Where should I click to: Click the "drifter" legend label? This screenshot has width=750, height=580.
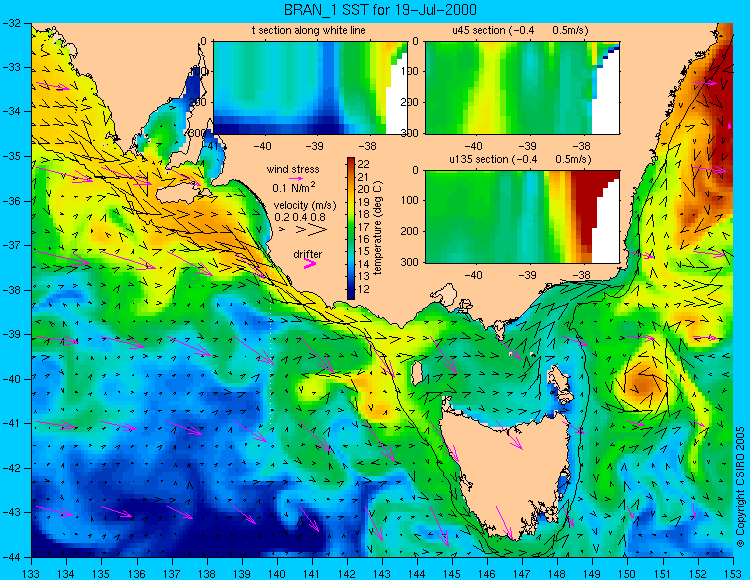308,254
